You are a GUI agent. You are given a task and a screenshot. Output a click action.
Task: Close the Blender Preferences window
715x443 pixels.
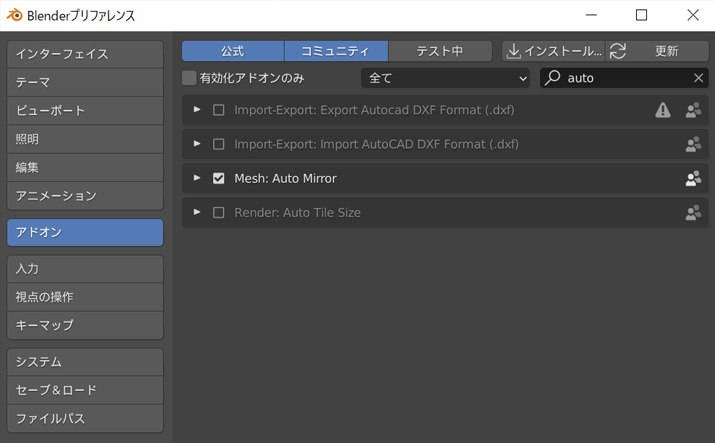(693, 15)
